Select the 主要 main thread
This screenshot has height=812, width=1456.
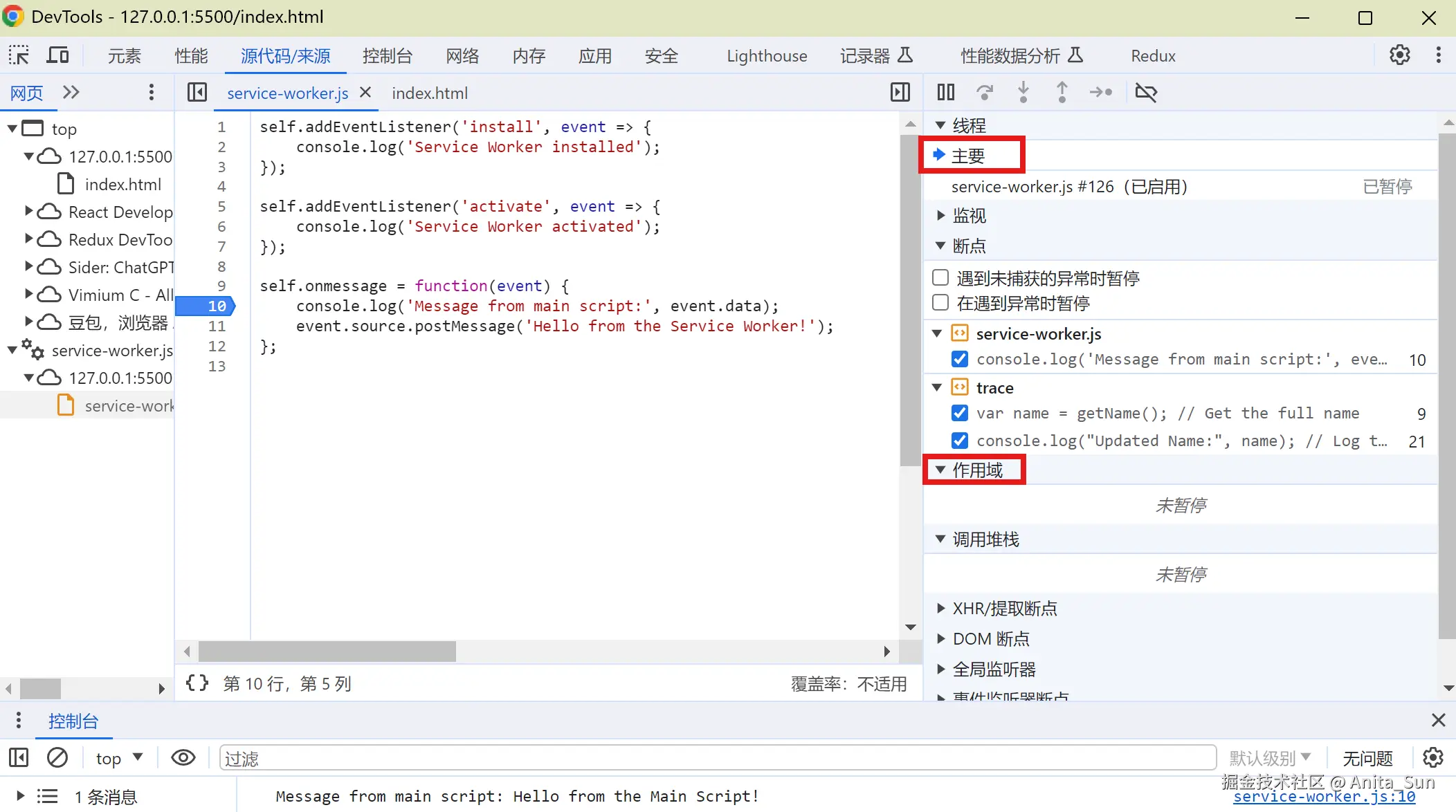[967, 156]
